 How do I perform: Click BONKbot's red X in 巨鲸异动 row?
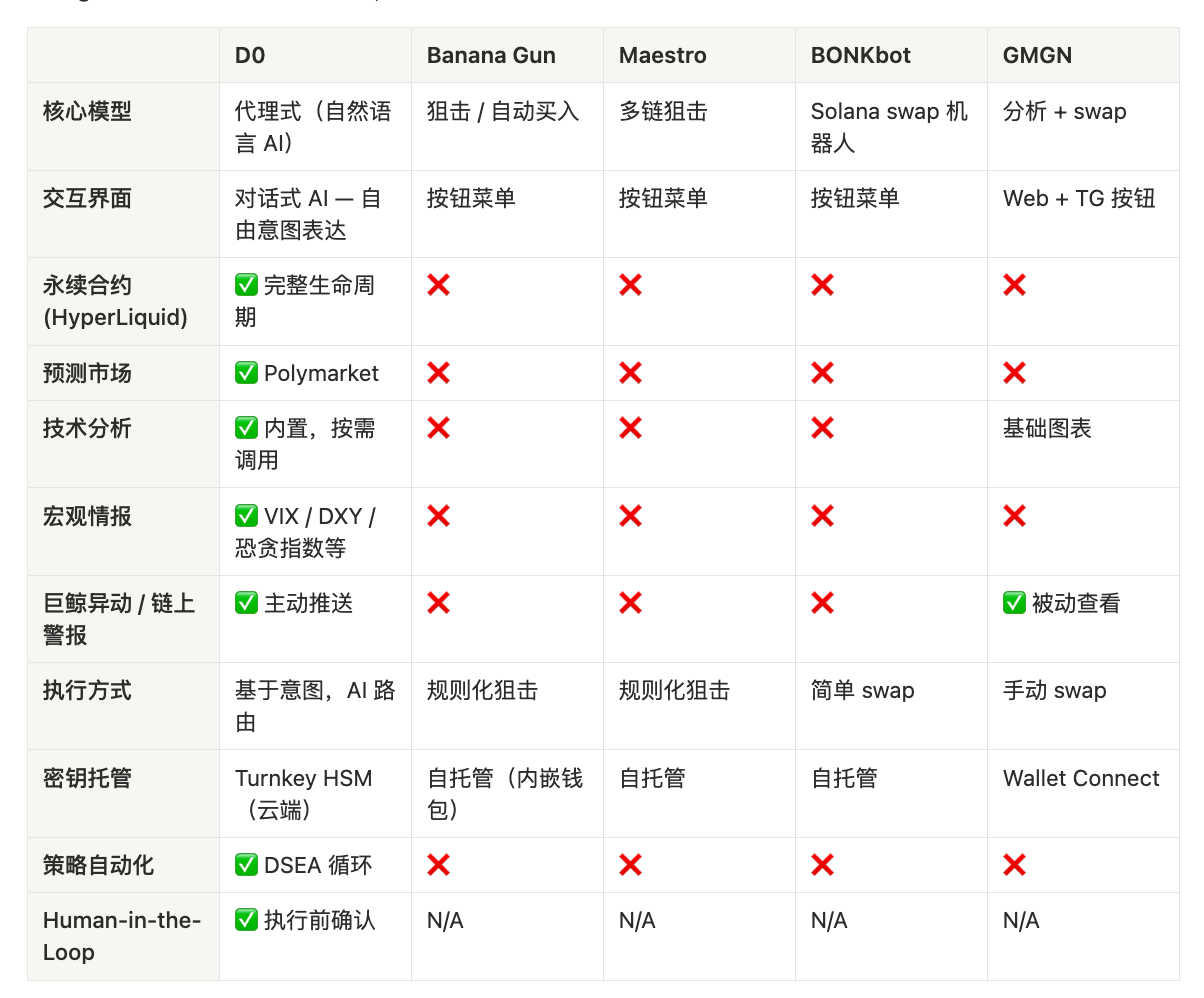(x=822, y=603)
